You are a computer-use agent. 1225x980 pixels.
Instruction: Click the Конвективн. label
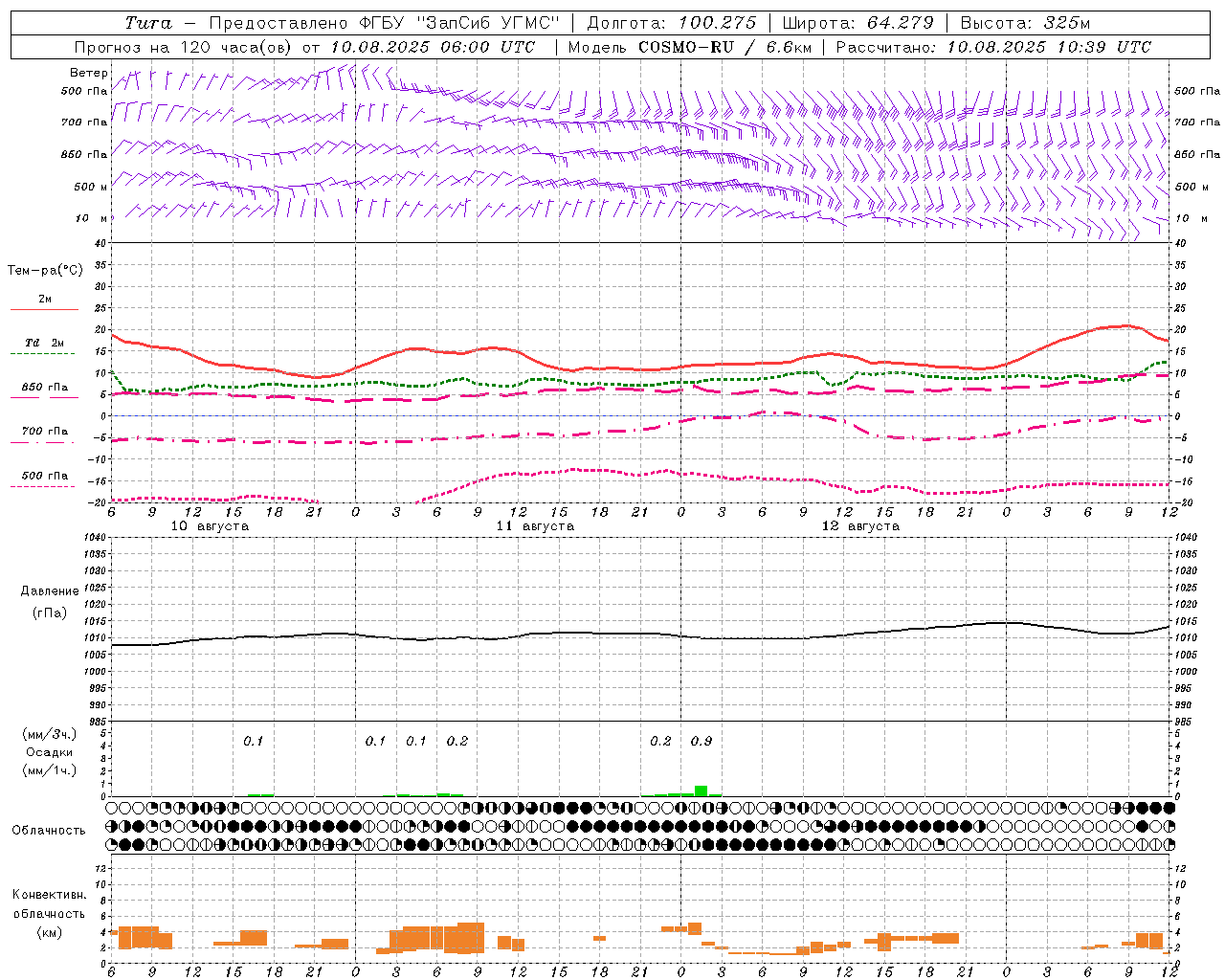[49, 895]
